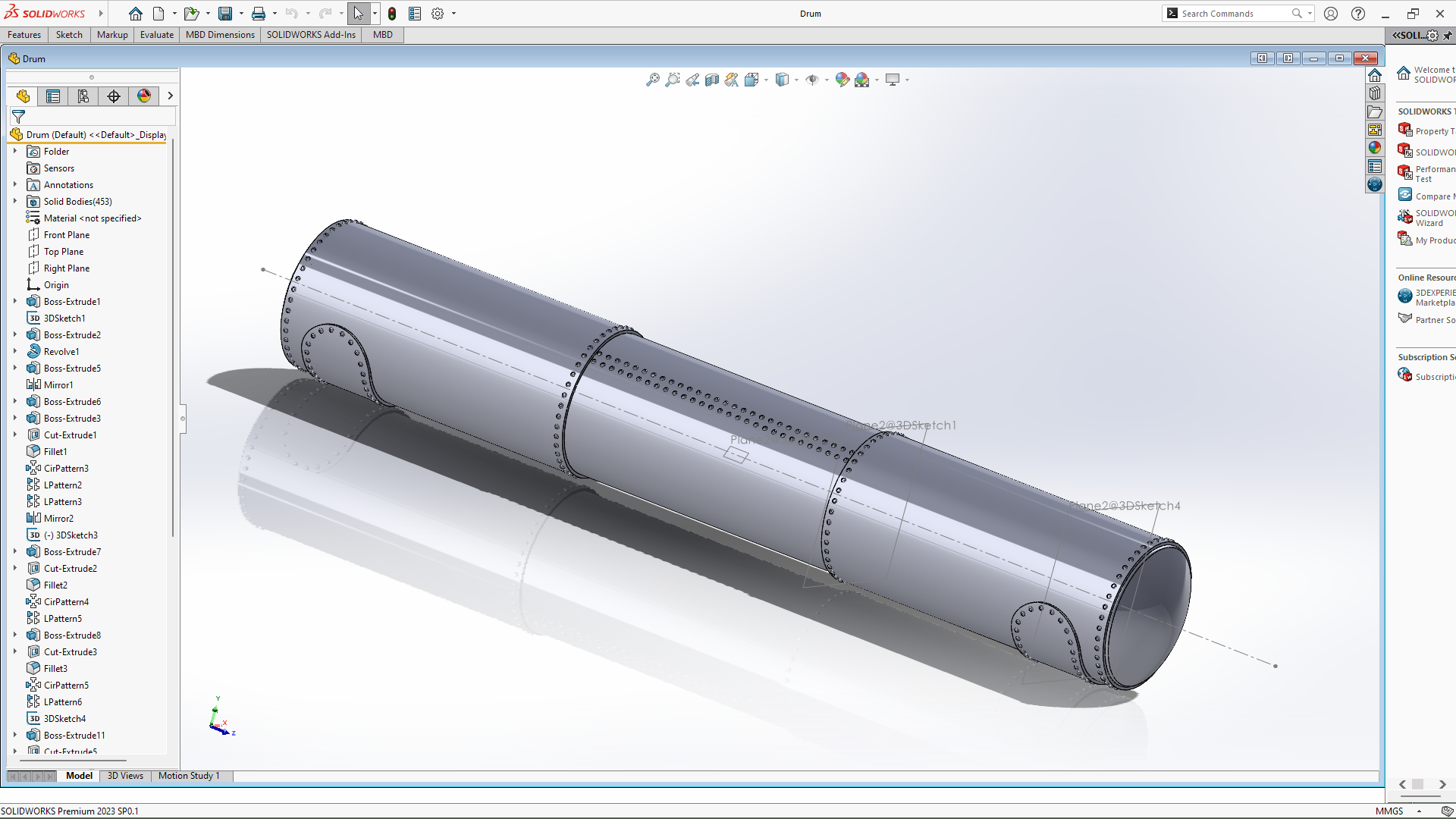The image size is (1456, 819).
Task: Open the Edit Appearance tool
Action: pyautogui.click(x=842, y=80)
